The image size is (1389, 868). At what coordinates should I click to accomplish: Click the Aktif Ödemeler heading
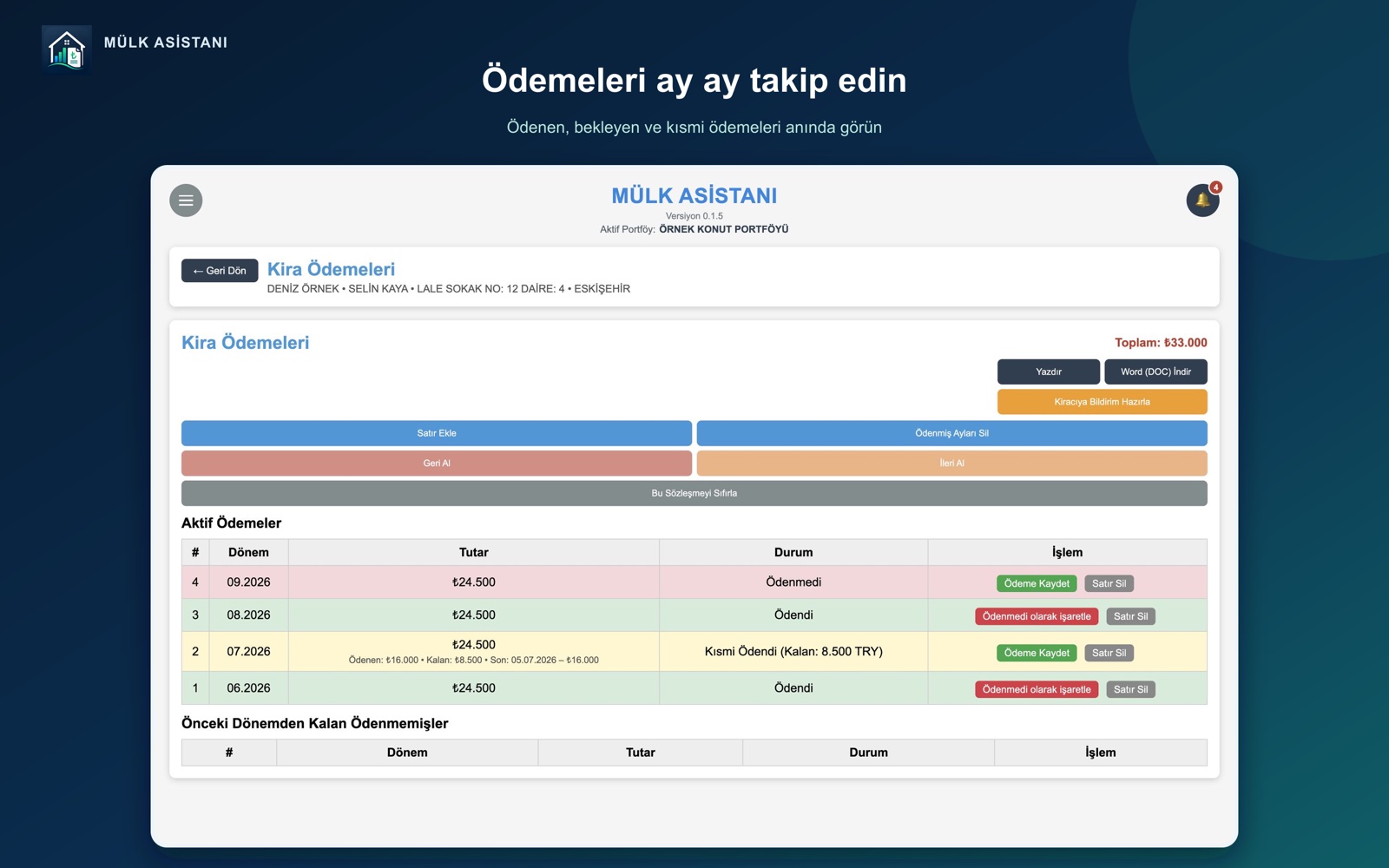tap(231, 523)
